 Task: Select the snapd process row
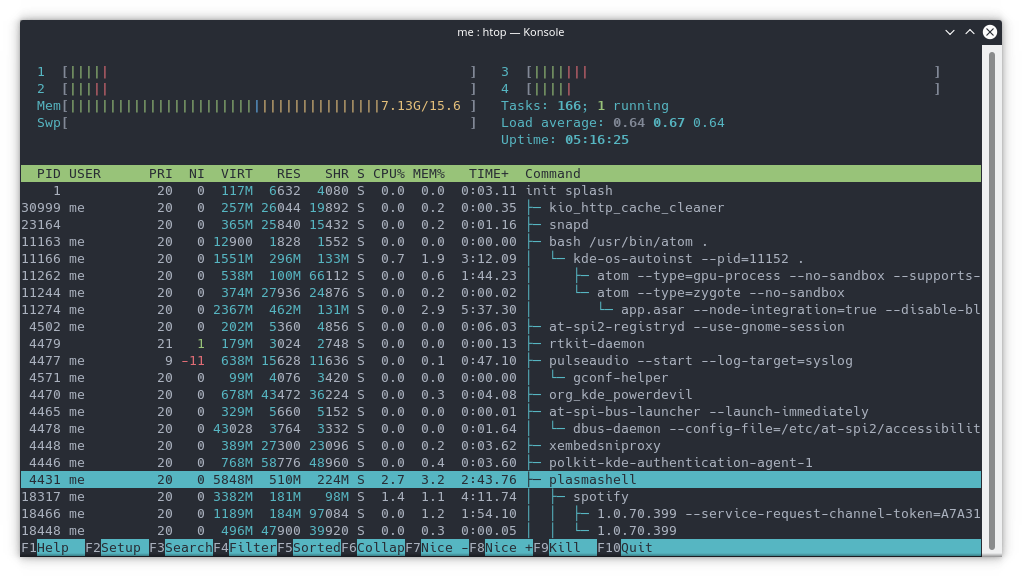pos(501,224)
